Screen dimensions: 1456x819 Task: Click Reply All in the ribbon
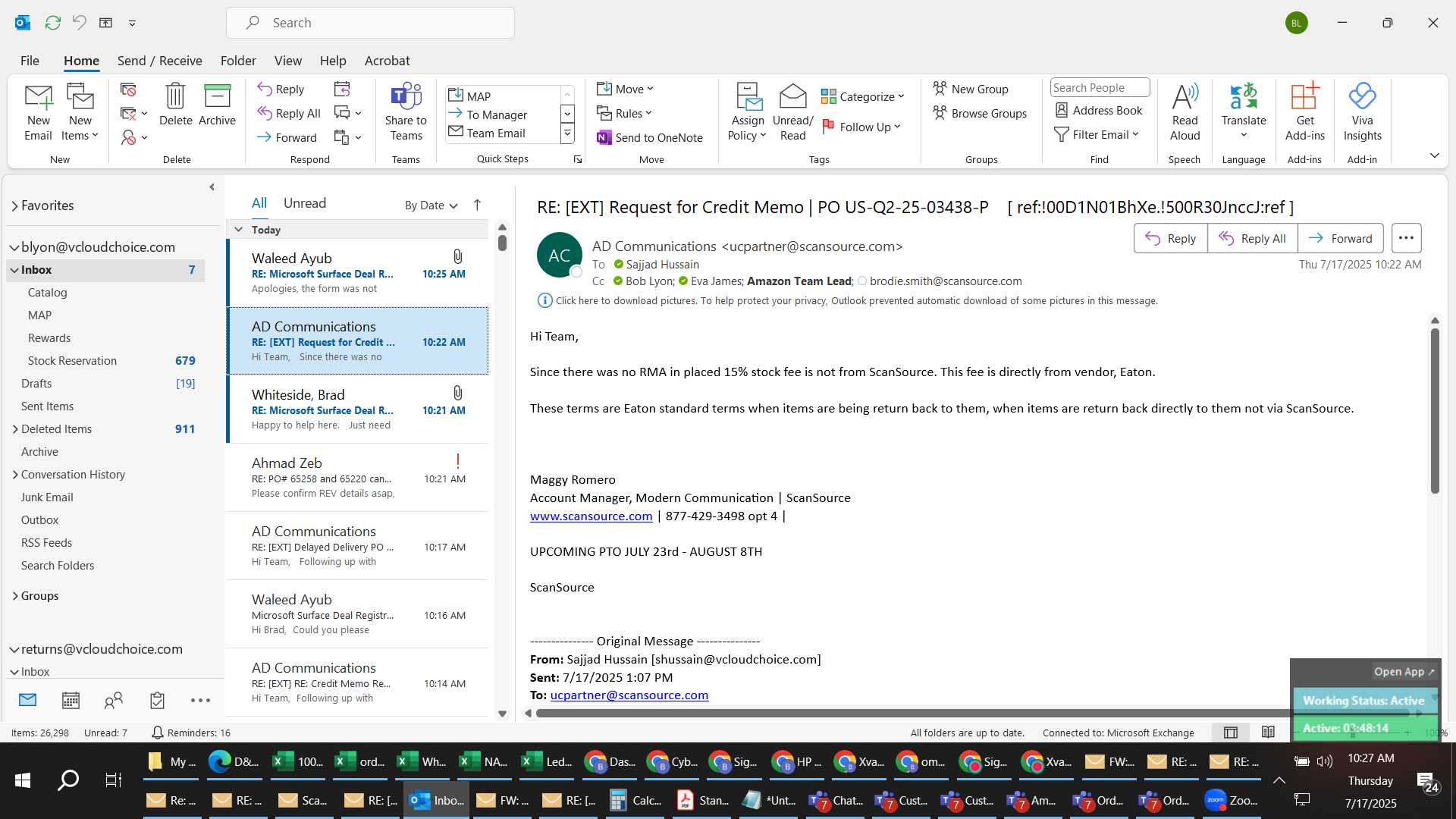click(x=289, y=113)
